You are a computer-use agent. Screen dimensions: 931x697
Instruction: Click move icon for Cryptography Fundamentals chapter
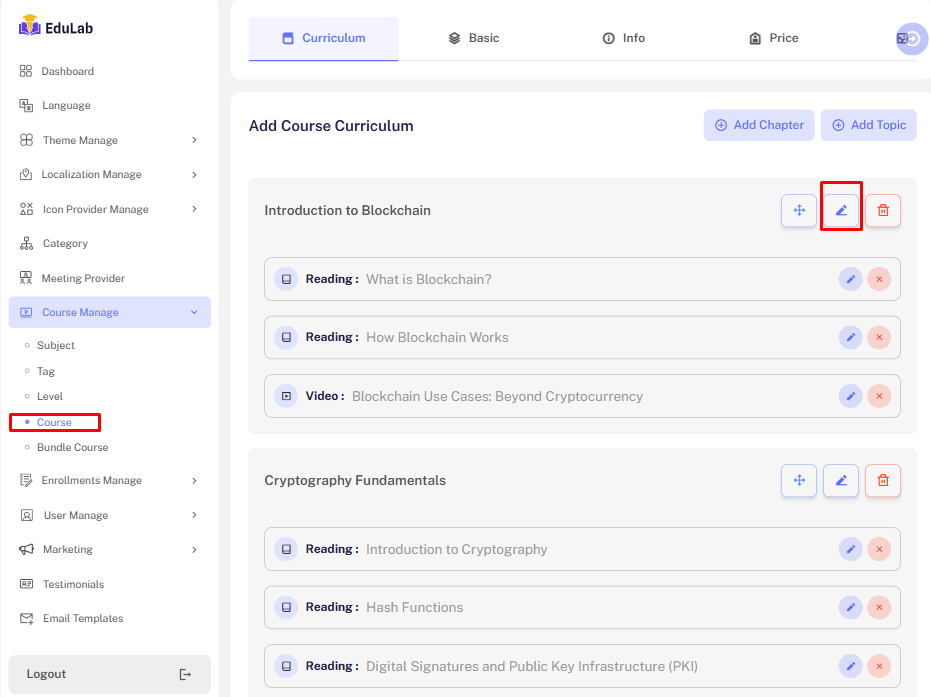tap(799, 481)
